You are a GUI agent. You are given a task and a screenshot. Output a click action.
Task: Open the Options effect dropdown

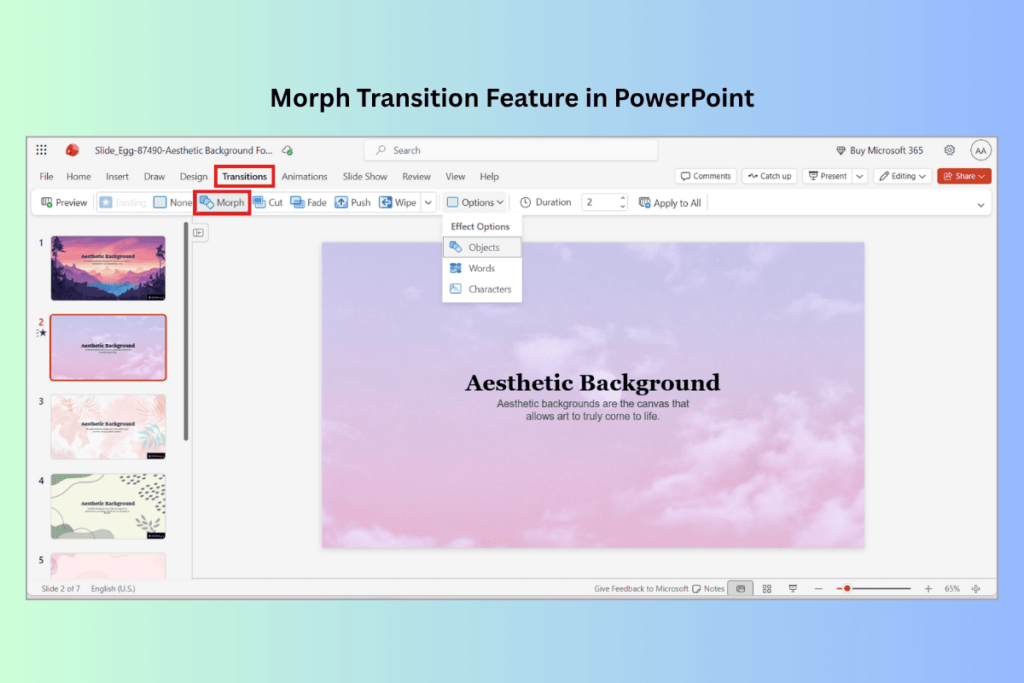tap(475, 202)
